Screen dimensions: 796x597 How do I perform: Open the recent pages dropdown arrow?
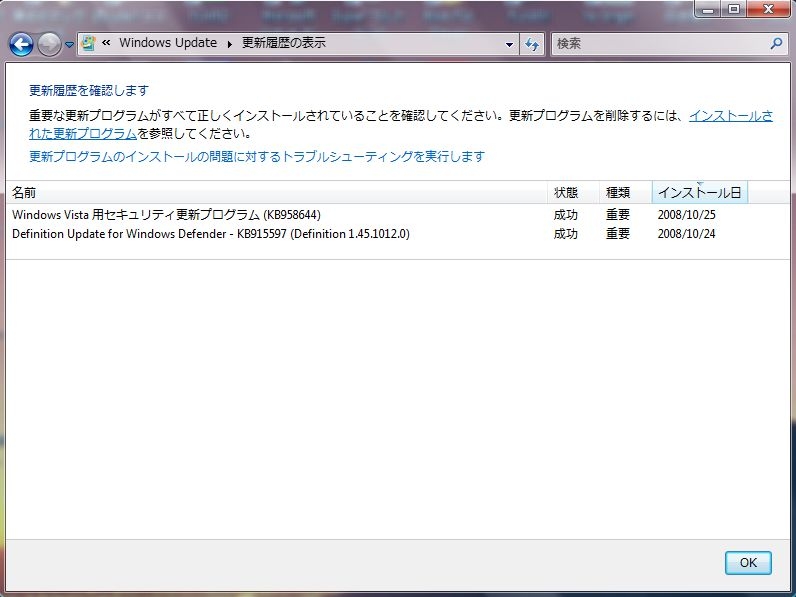(69, 45)
